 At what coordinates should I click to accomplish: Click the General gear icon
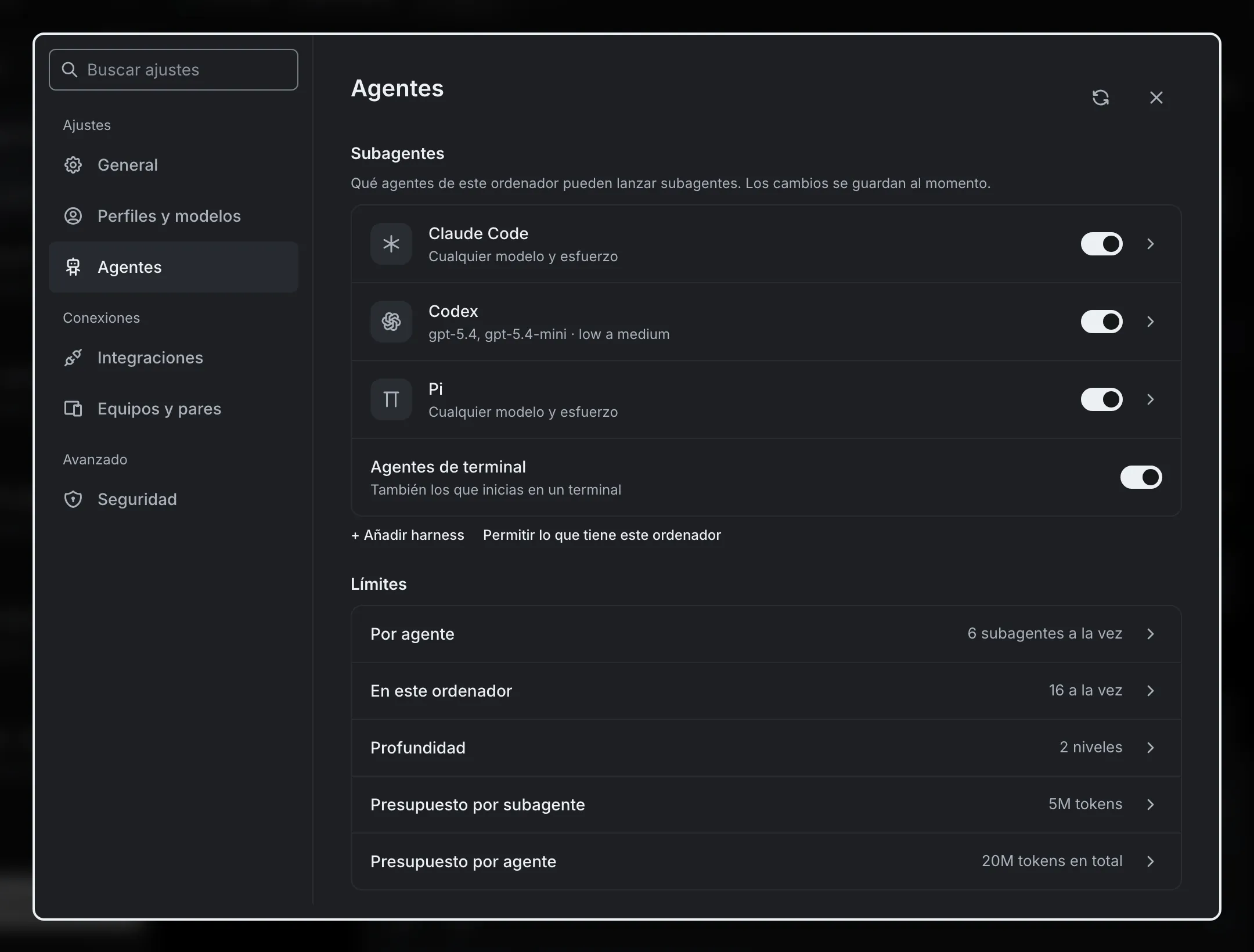click(x=73, y=165)
